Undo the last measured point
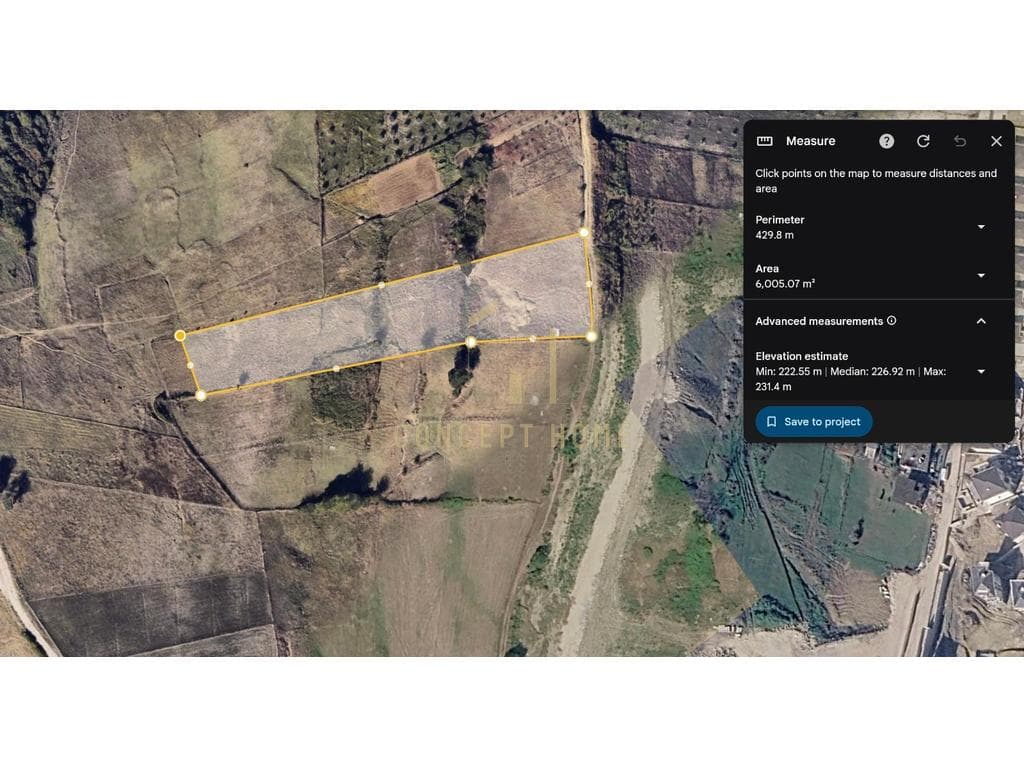The width and height of the screenshot is (1024, 768). coord(959,141)
